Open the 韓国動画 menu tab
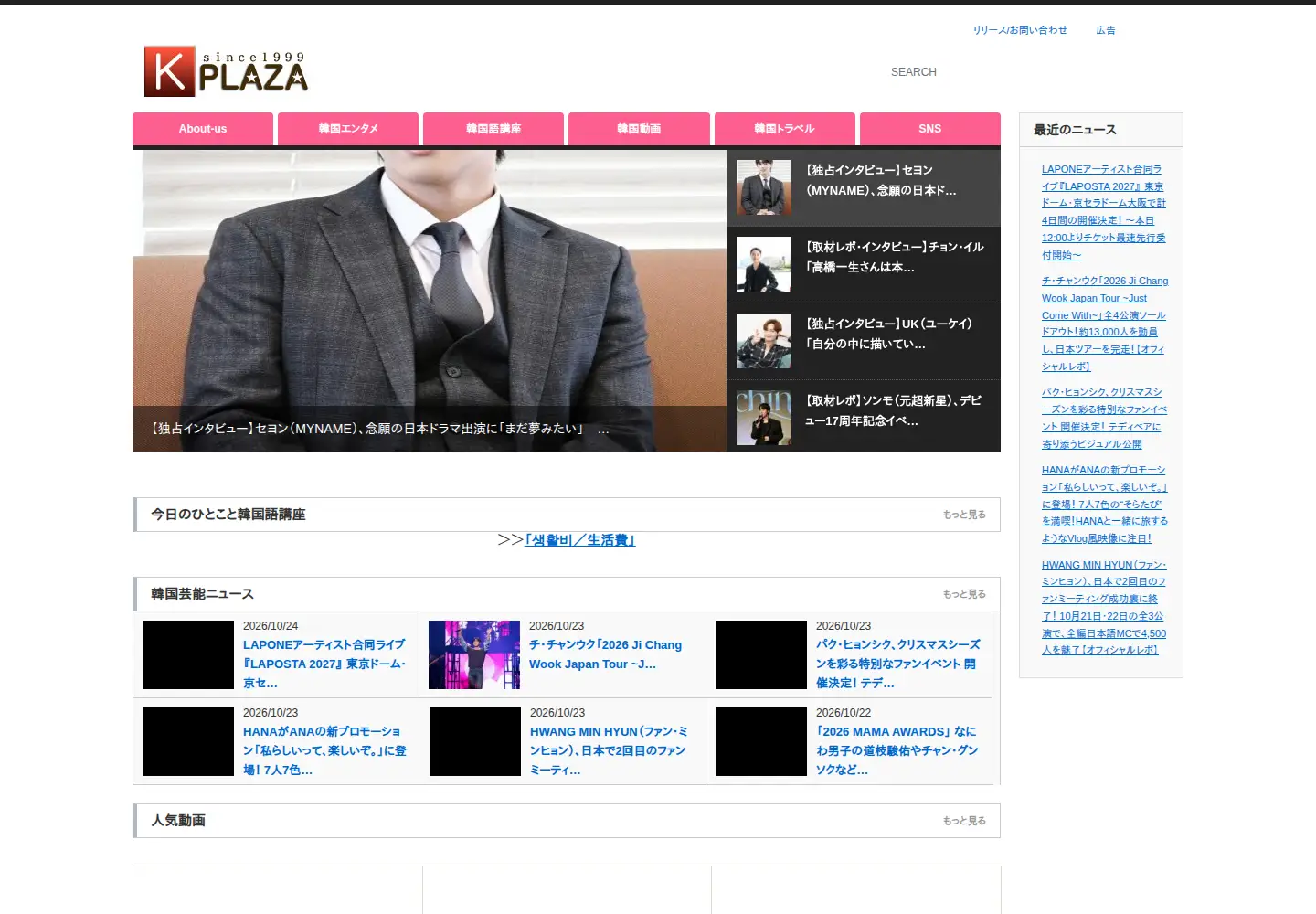 click(x=639, y=129)
